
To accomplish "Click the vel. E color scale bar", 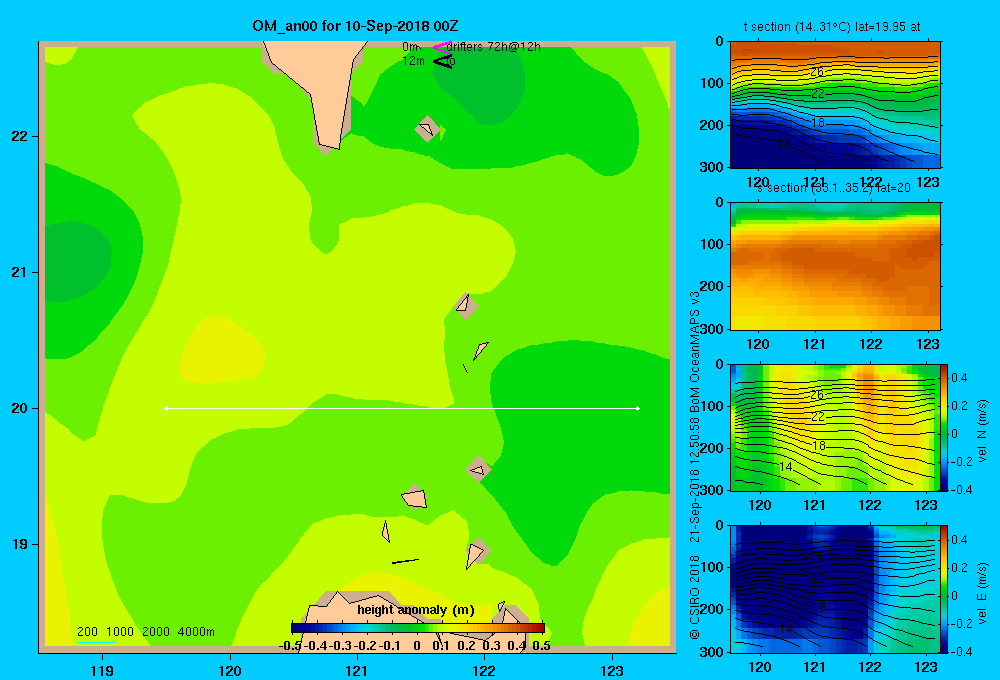I will tap(944, 589).
